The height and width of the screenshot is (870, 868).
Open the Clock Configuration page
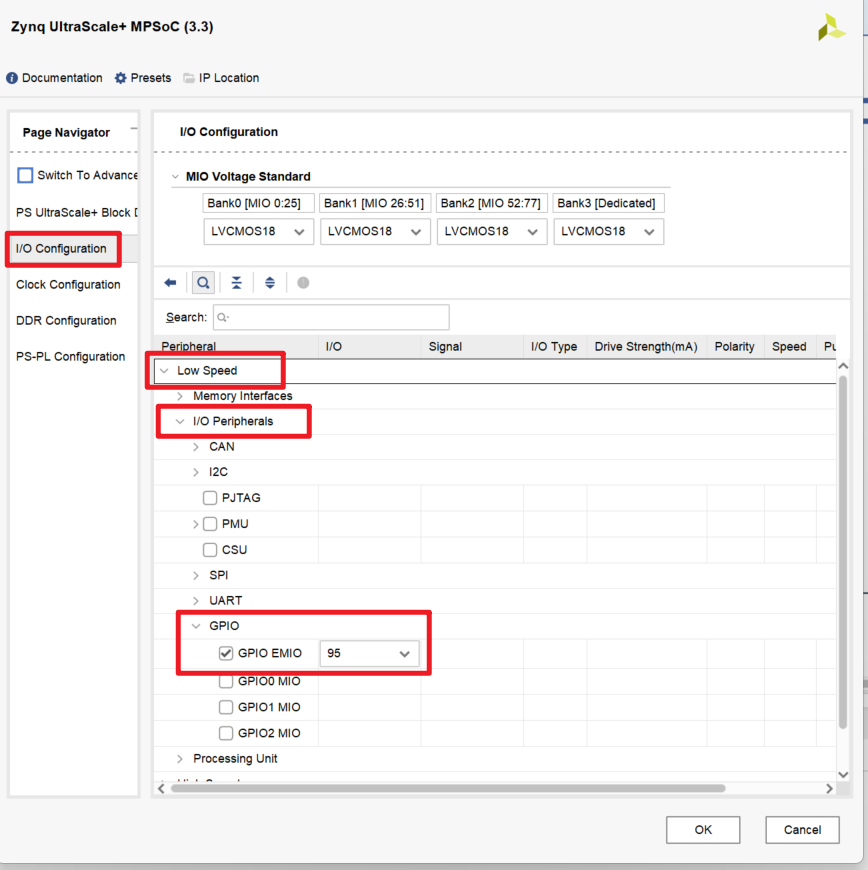click(x=68, y=285)
